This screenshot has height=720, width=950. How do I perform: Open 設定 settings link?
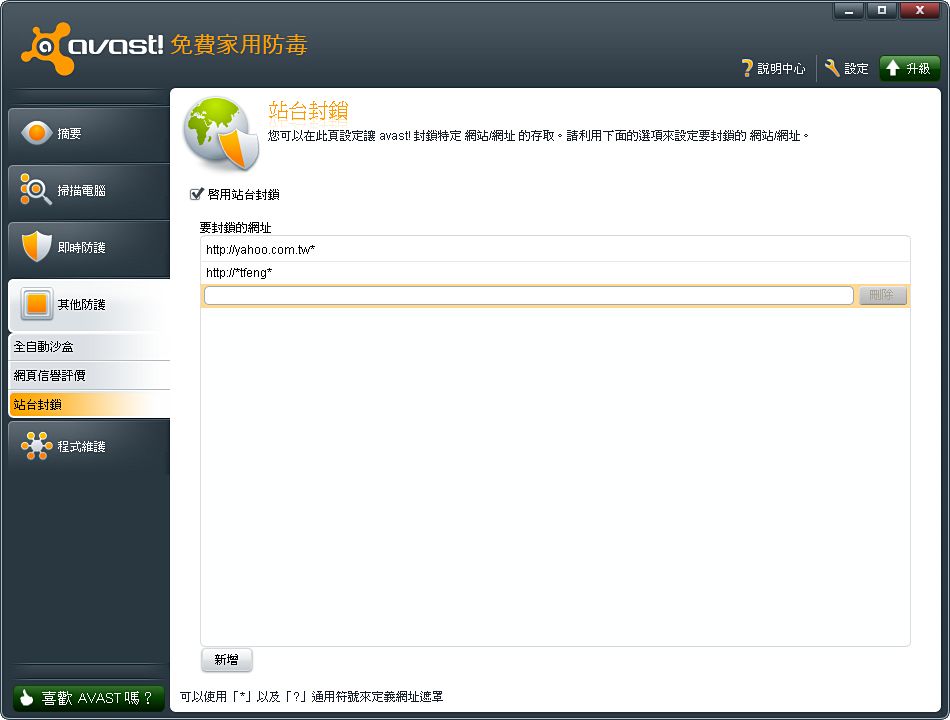click(856, 68)
